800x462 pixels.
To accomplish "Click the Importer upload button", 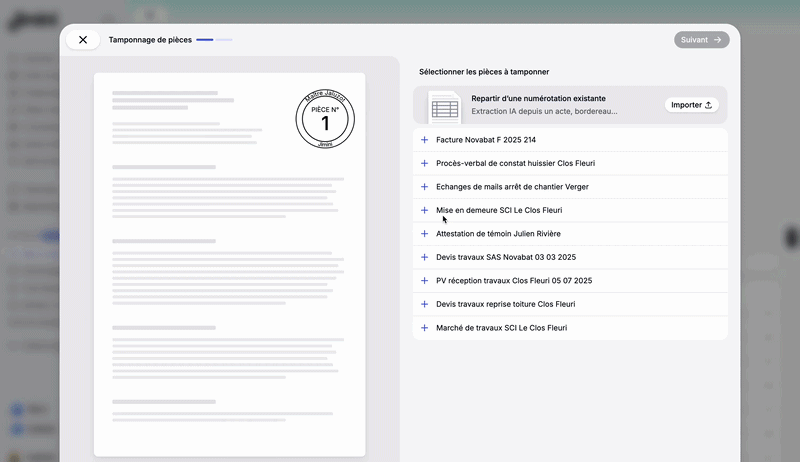I will pos(691,105).
